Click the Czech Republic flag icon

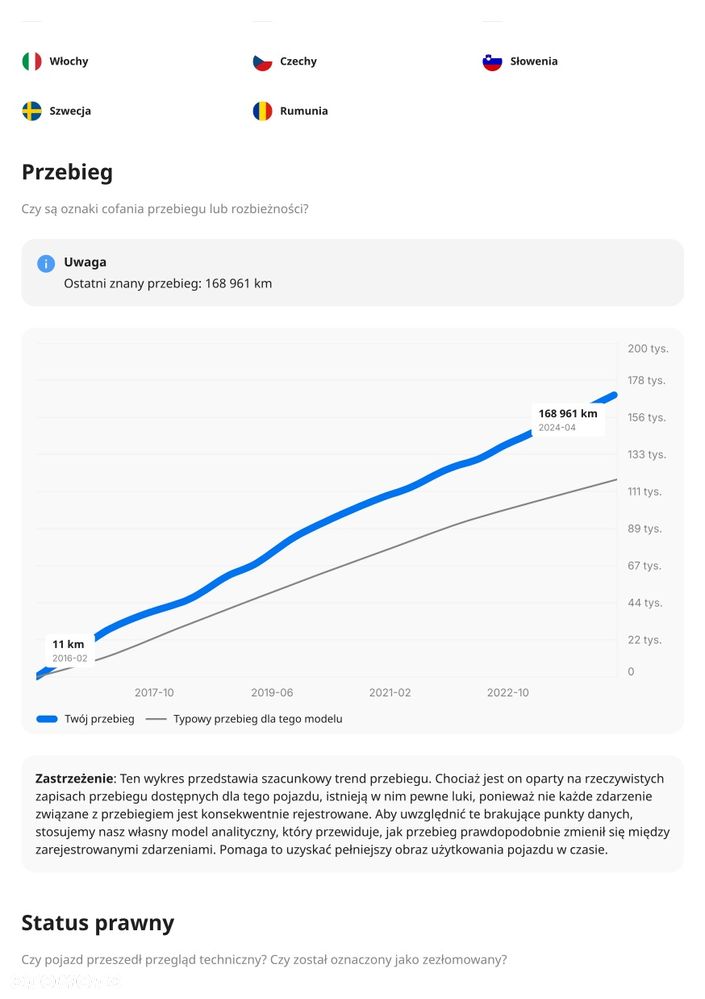point(262,61)
